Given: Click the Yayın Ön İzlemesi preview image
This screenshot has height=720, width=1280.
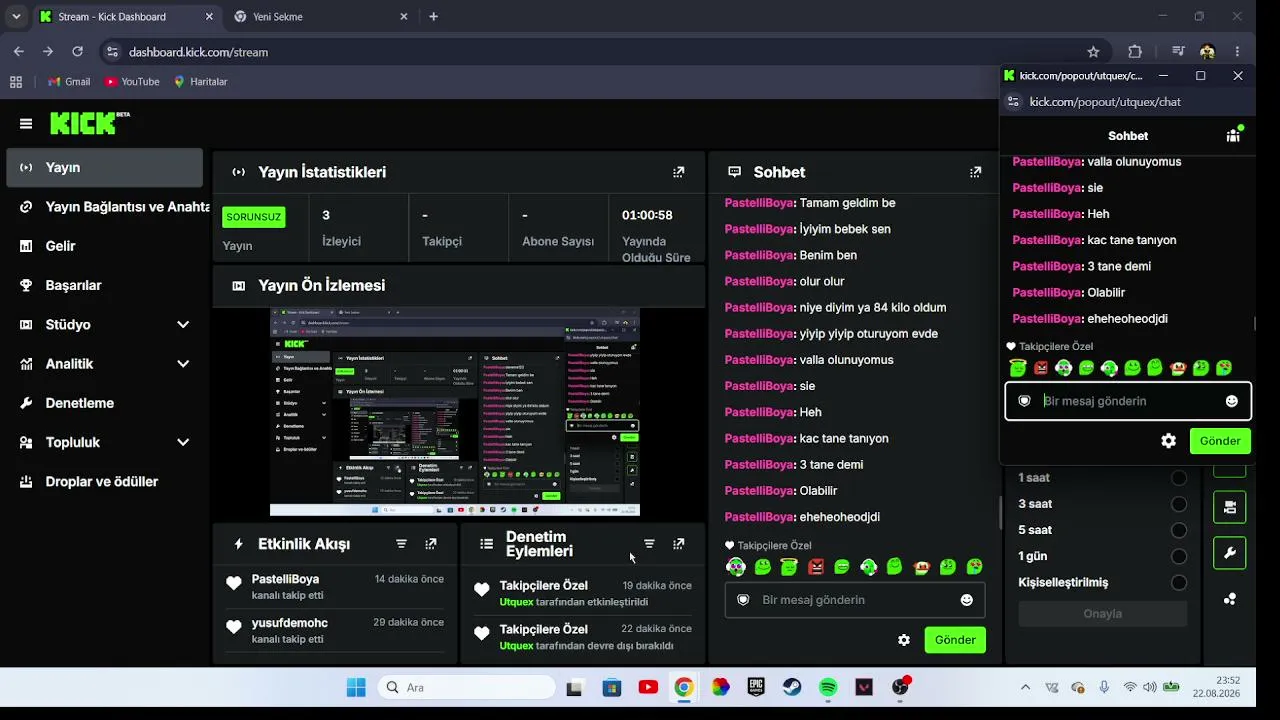Looking at the screenshot, I should pos(455,412).
